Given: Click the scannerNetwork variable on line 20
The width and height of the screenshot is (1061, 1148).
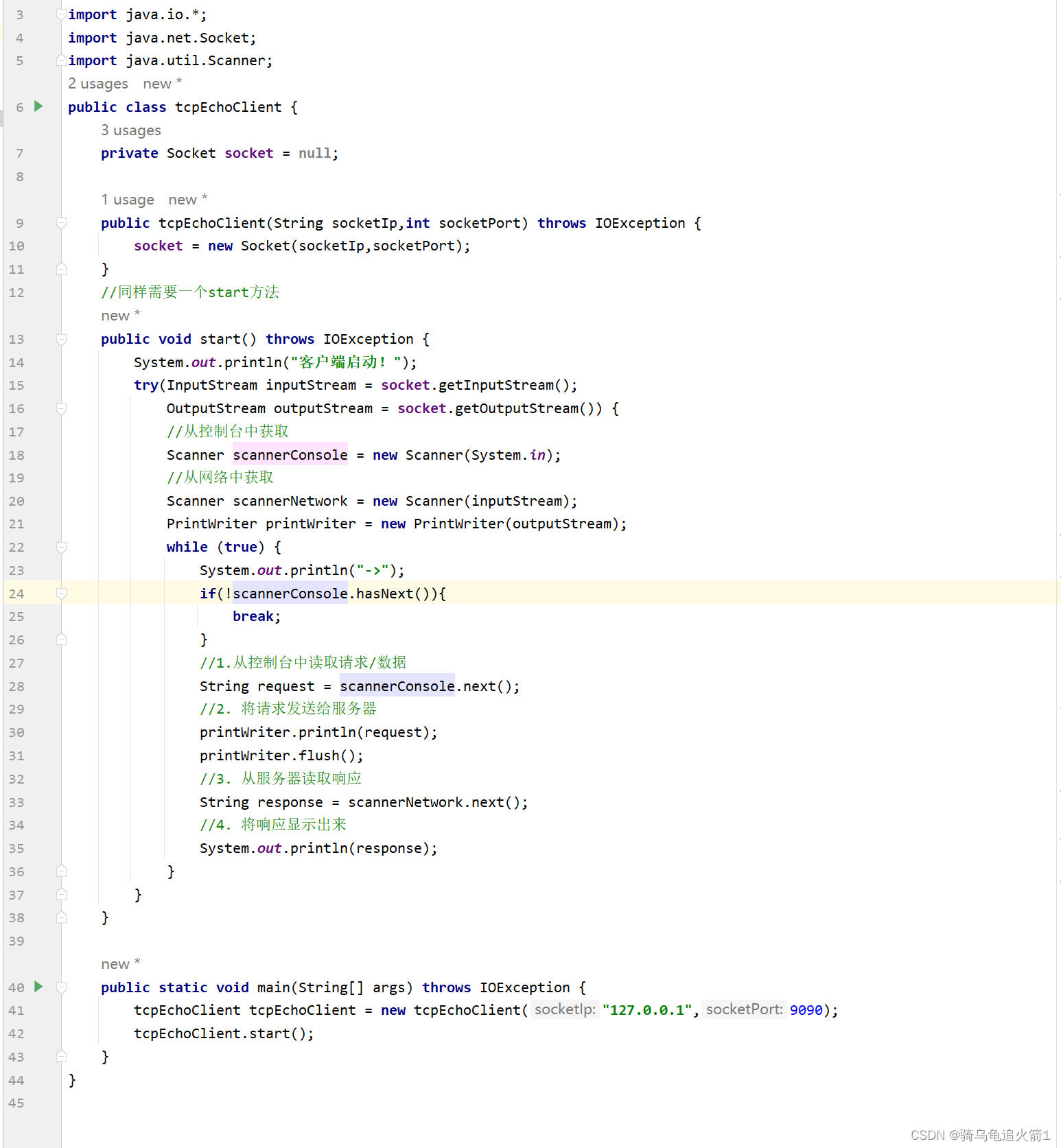Looking at the screenshot, I should tap(290, 501).
